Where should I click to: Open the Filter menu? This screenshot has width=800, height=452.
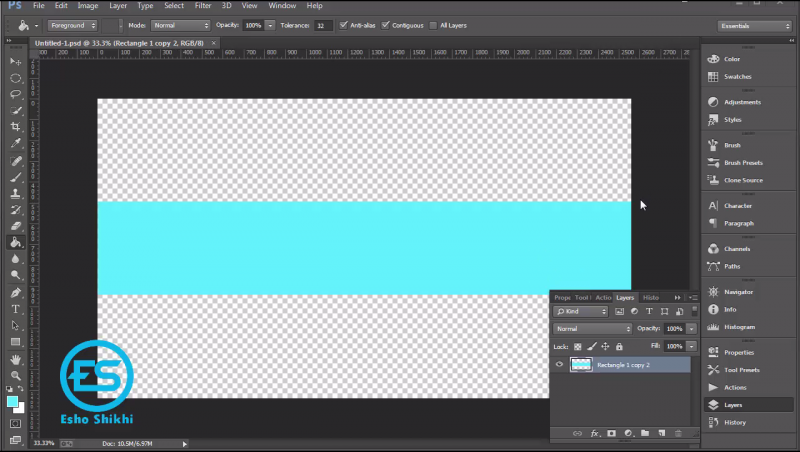tap(203, 6)
